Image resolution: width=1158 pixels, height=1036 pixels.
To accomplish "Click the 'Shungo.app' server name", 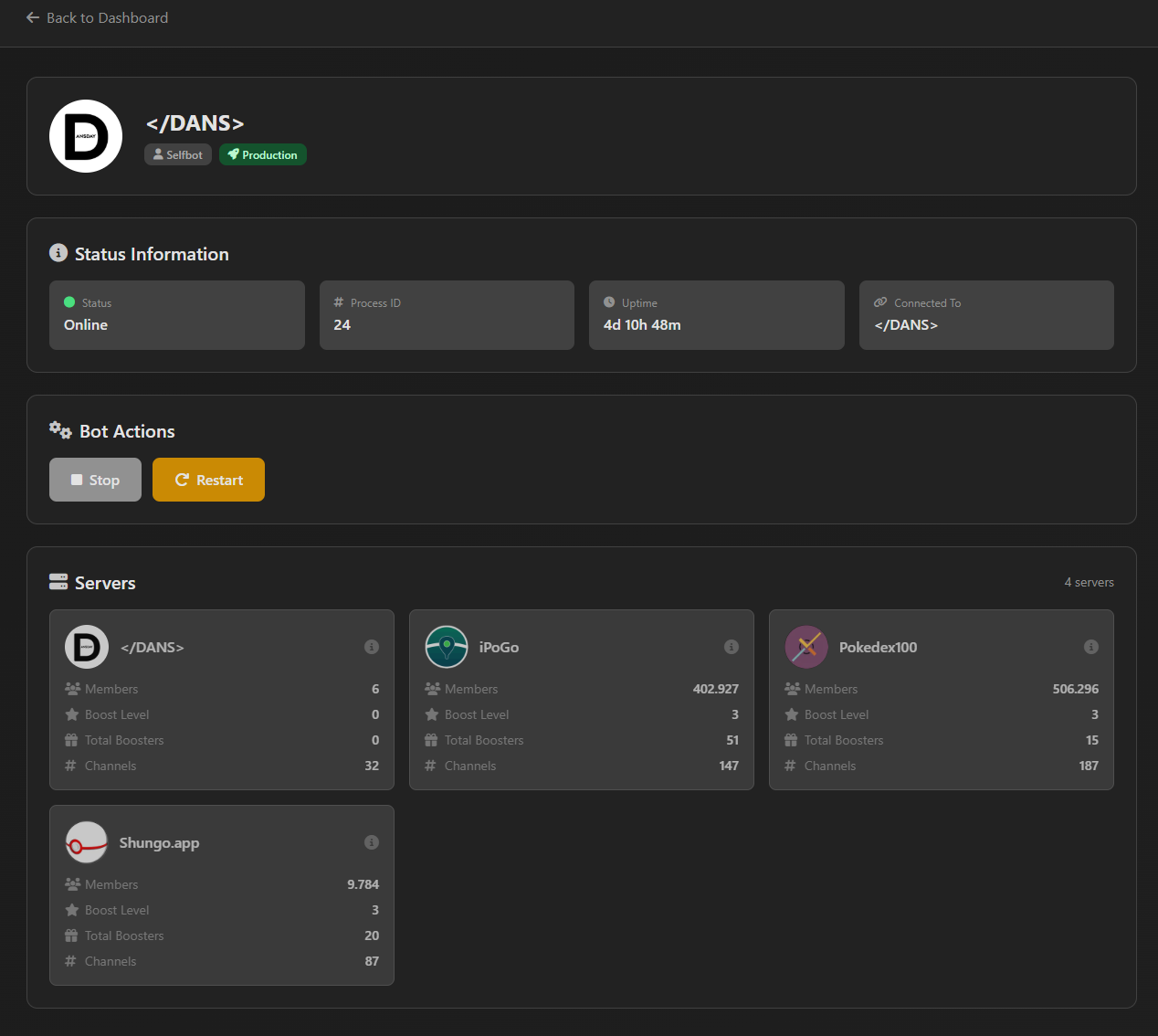I will [159, 842].
